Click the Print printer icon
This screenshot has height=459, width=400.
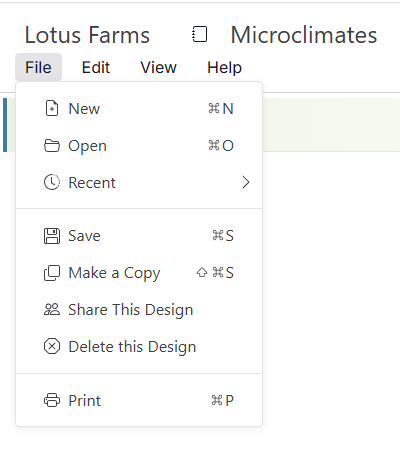(52, 400)
